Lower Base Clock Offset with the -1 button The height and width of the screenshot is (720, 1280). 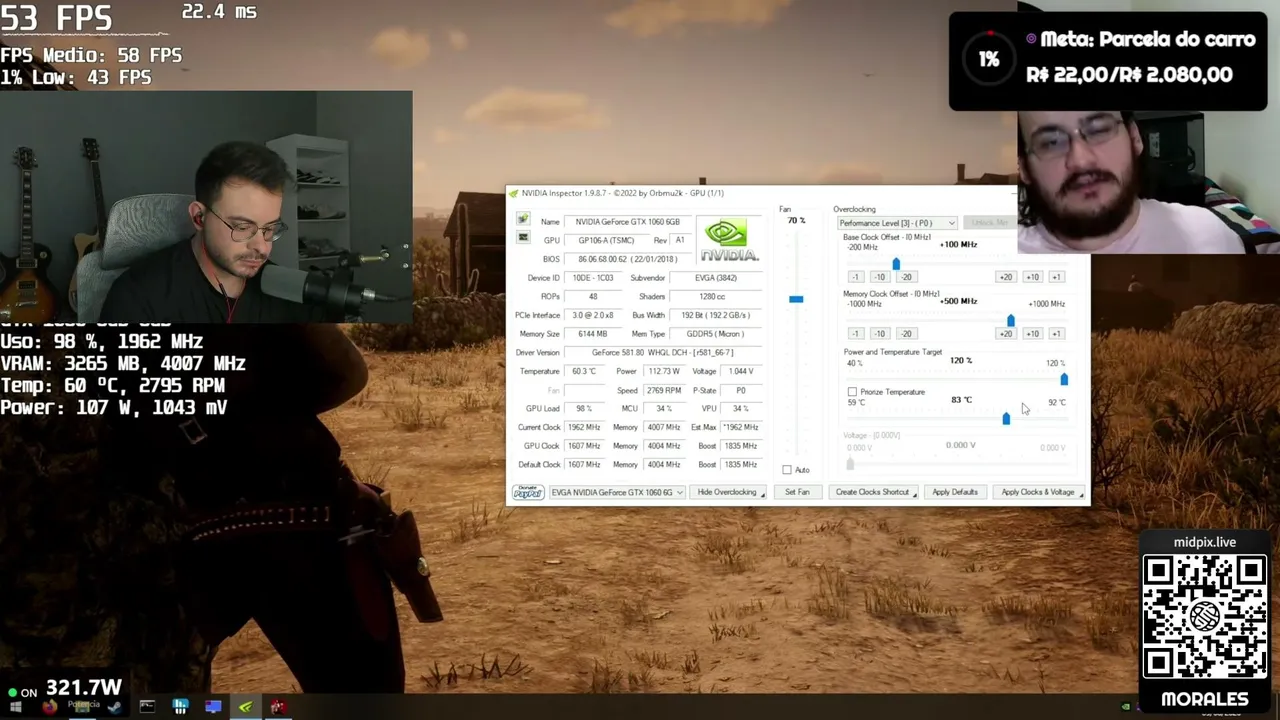[855, 277]
